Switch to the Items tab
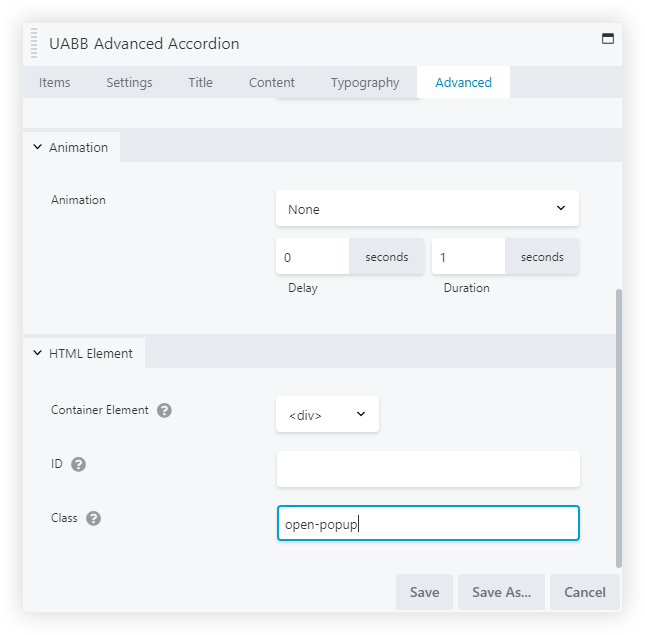Viewport: 645px width, 635px height. point(55,82)
